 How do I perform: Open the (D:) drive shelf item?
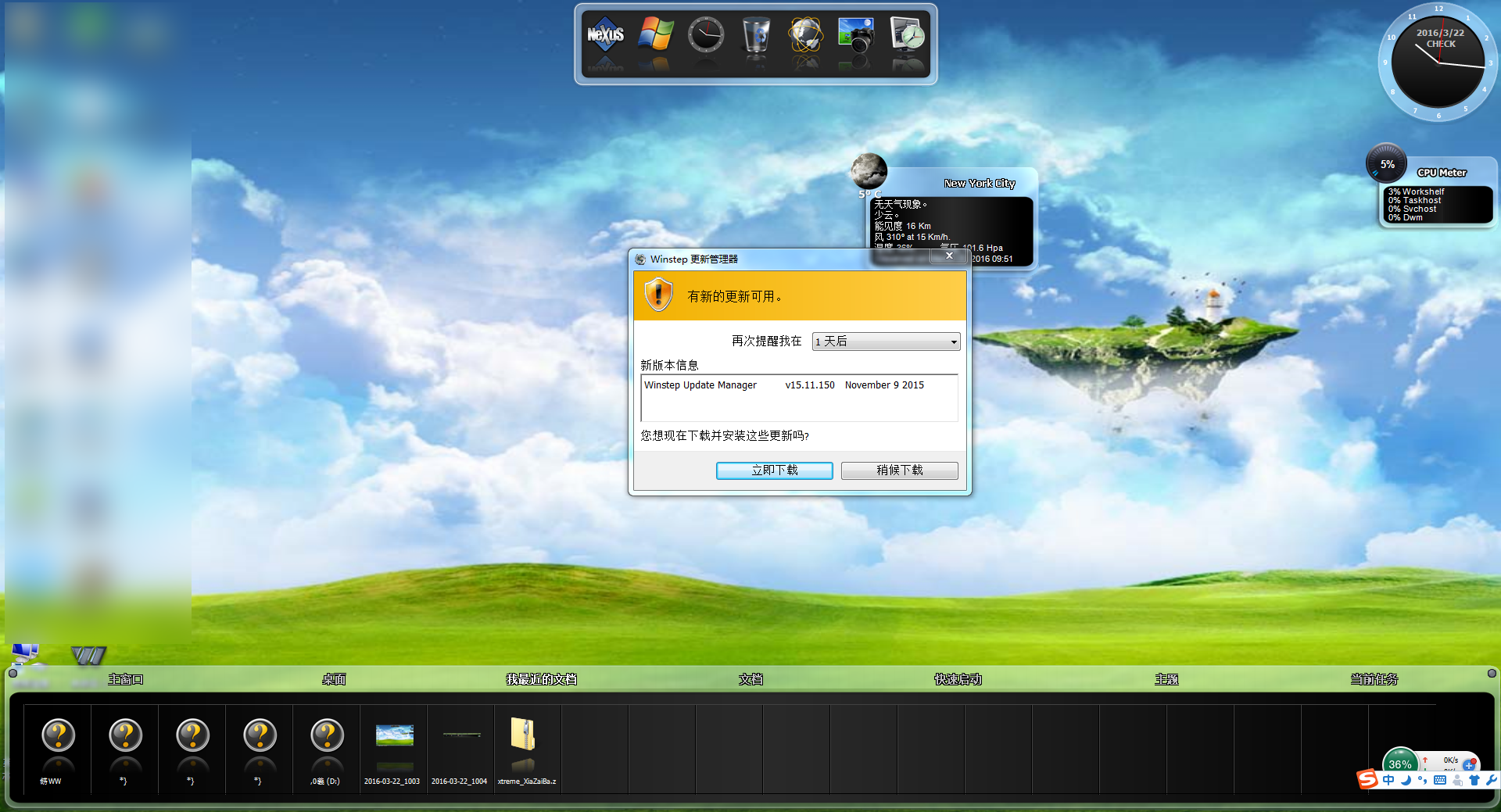tap(327, 749)
